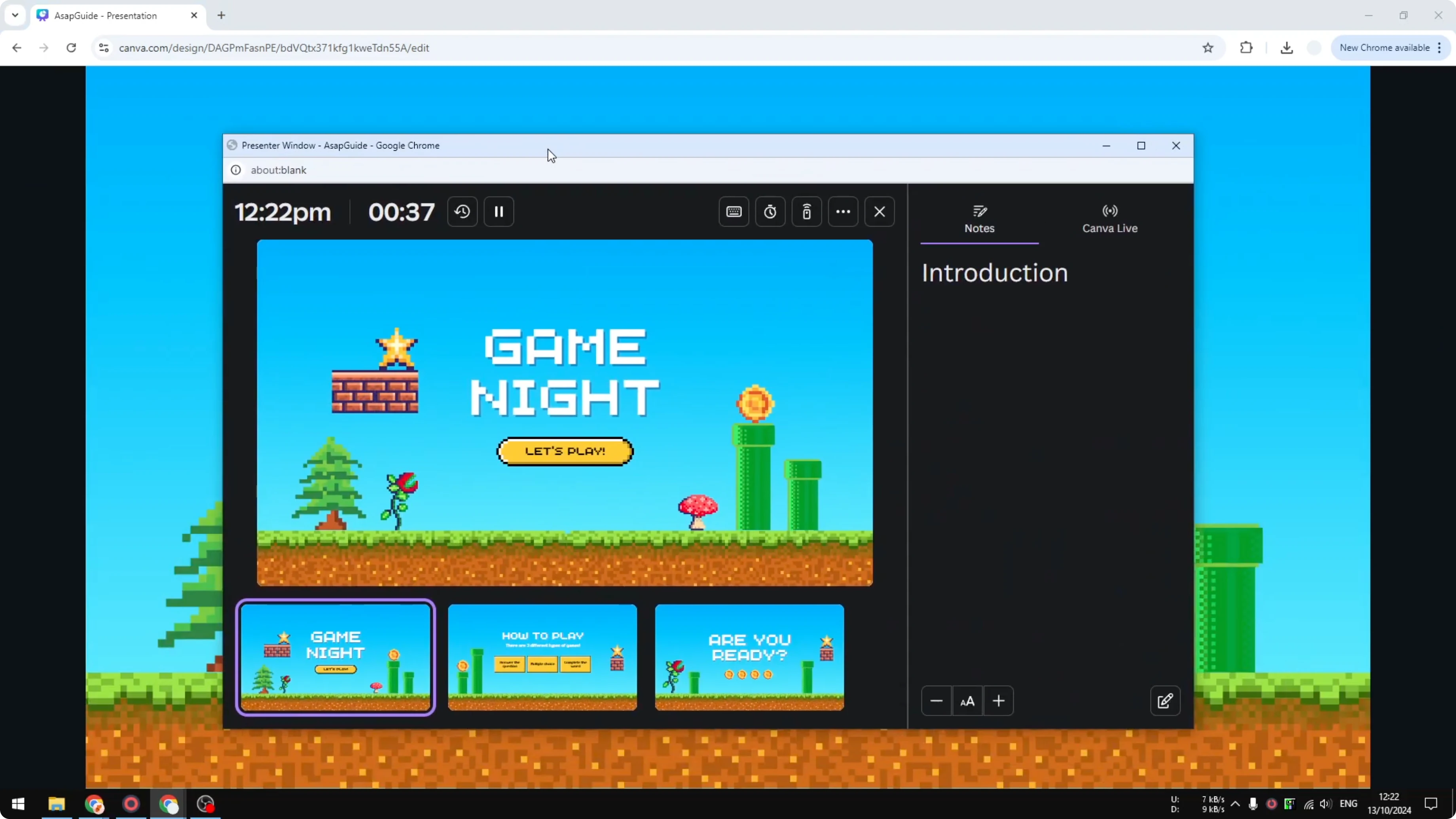
Task: Open the taskbar clock and date
Action: (1389, 804)
